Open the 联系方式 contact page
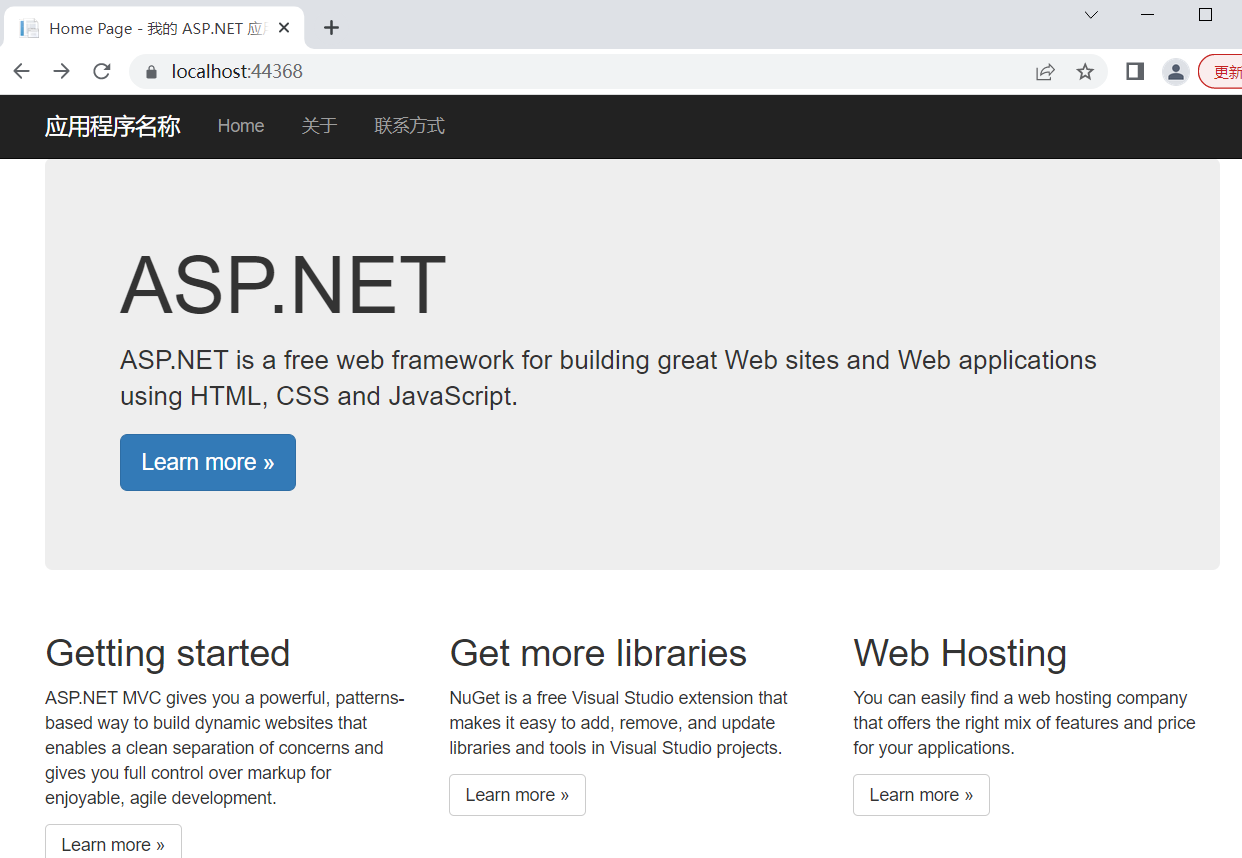1242x858 pixels. point(410,126)
